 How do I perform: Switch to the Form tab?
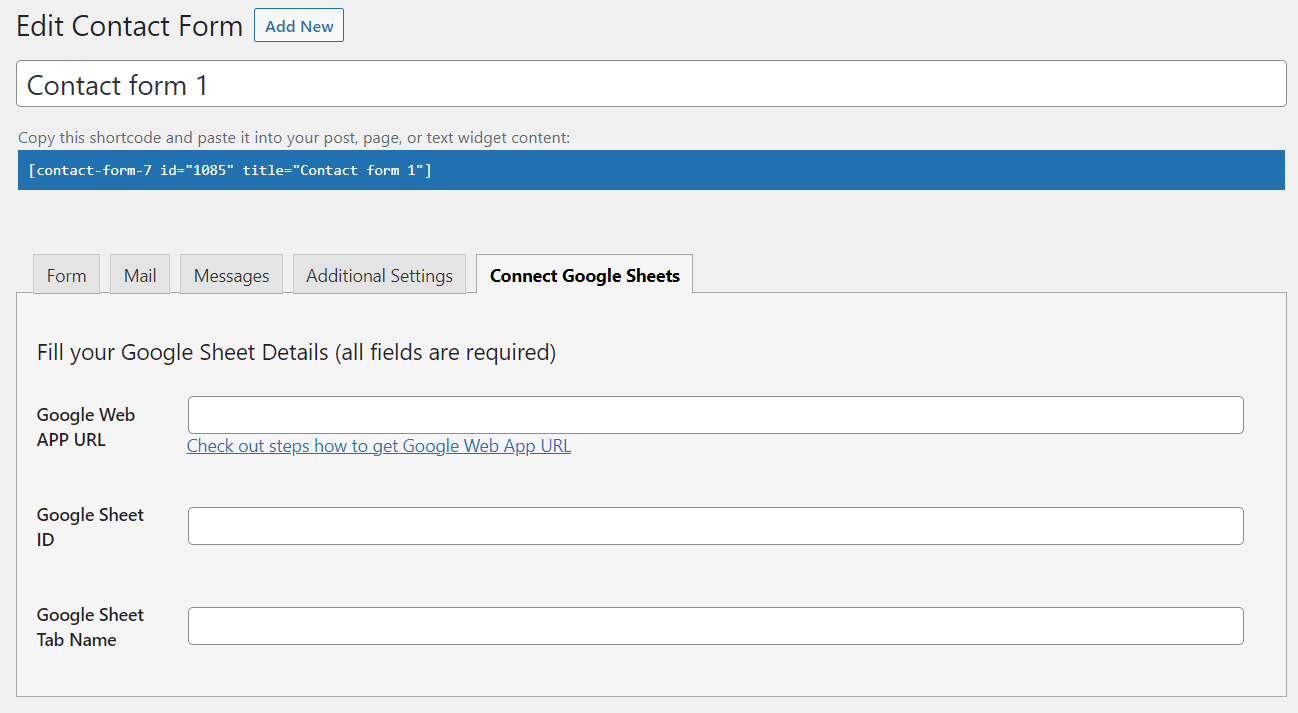click(67, 275)
